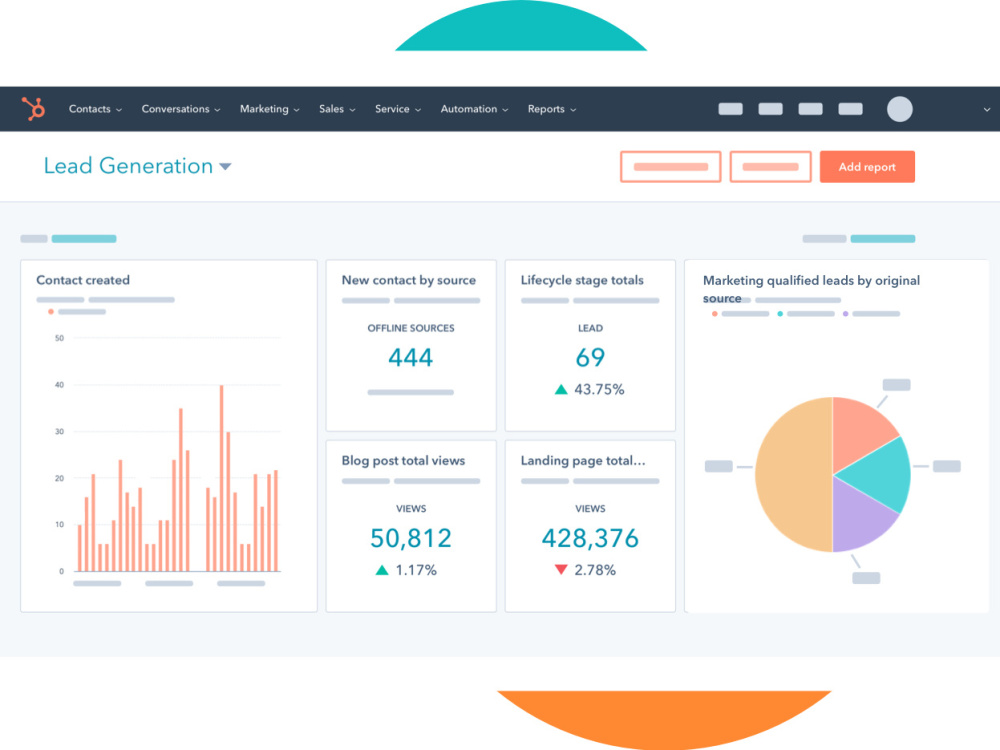Open the Landing page total... report
1000x750 pixels.
pyautogui.click(x=583, y=460)
